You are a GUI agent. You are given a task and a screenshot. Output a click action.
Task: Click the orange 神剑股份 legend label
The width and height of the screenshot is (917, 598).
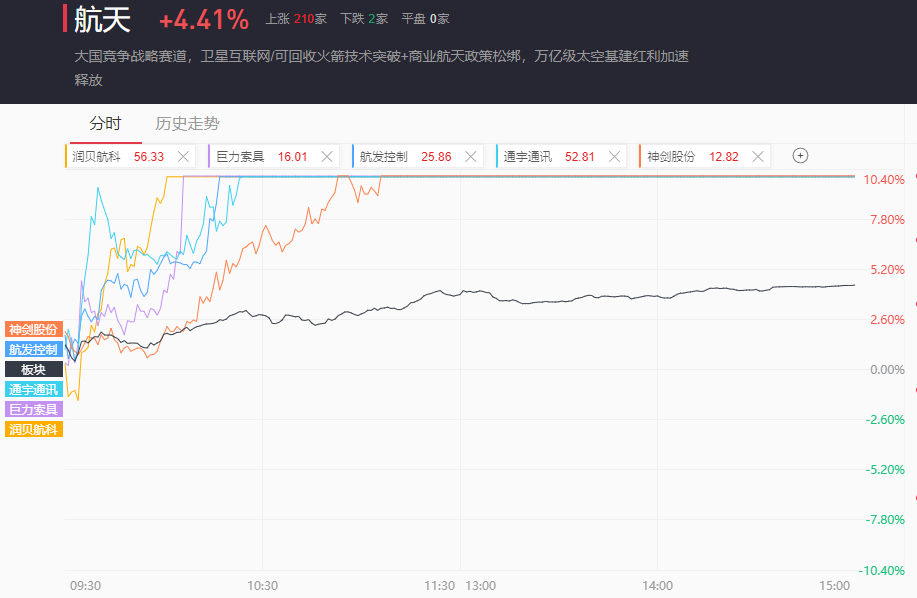tap(34, 329)
